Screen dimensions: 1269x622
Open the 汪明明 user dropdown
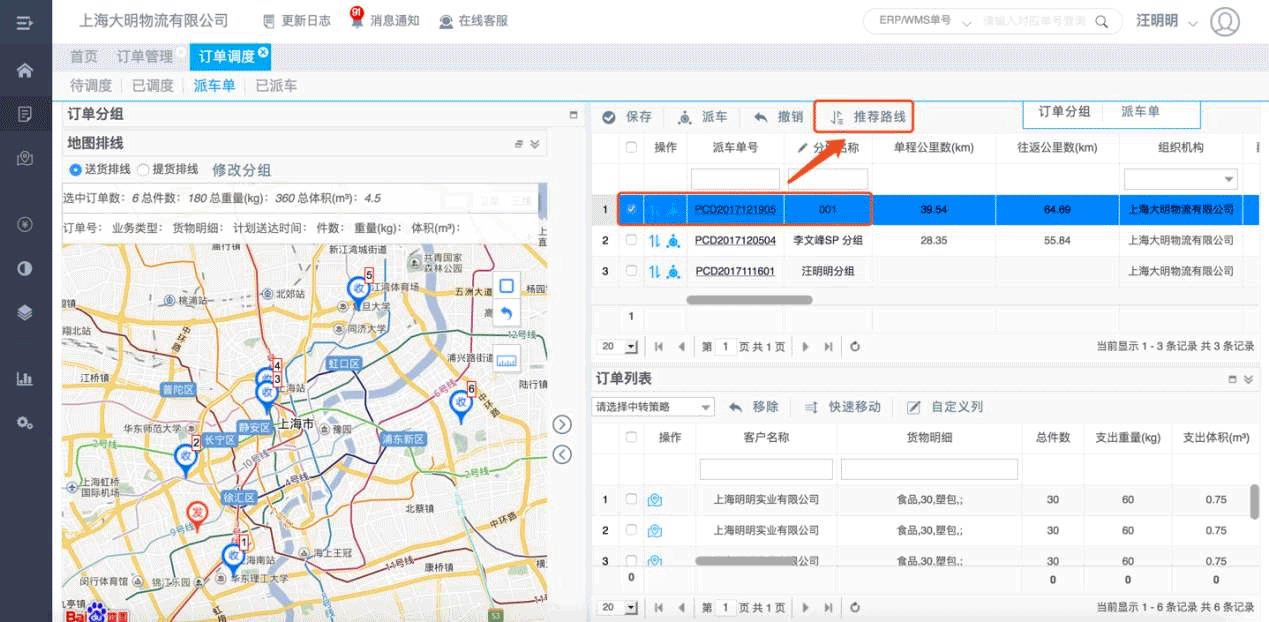point(1167,21)
